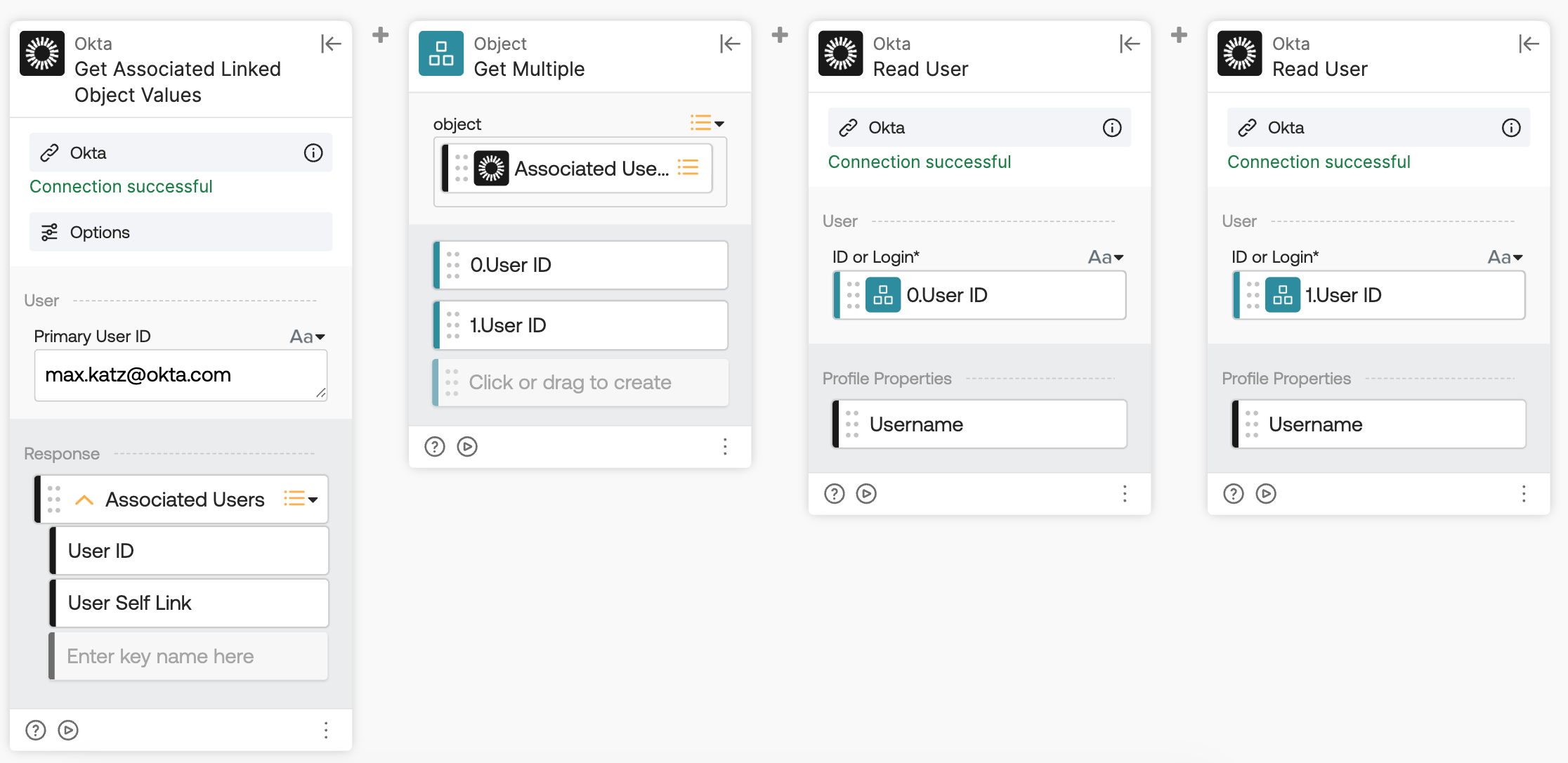Select the Associated Use... pill in object field
The height and width of the screenshot is (763, 1568).
click(x=577, y=168)
